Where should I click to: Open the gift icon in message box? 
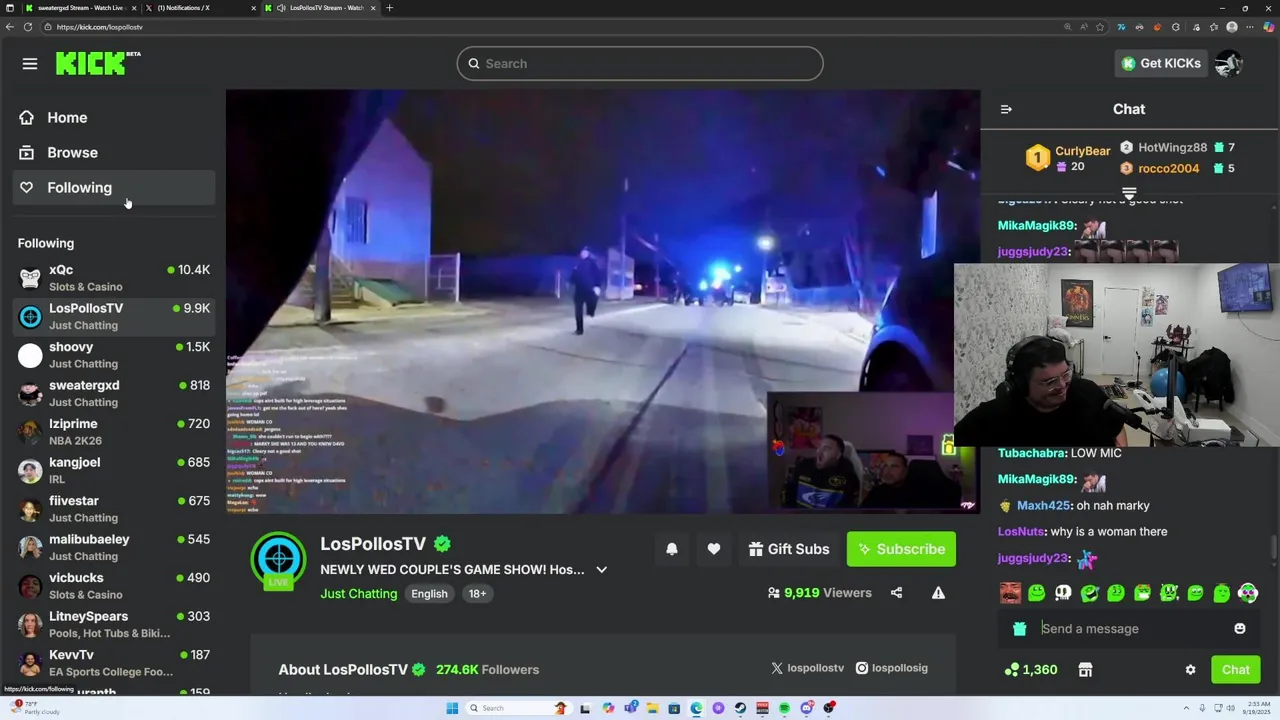point(1019,629)
